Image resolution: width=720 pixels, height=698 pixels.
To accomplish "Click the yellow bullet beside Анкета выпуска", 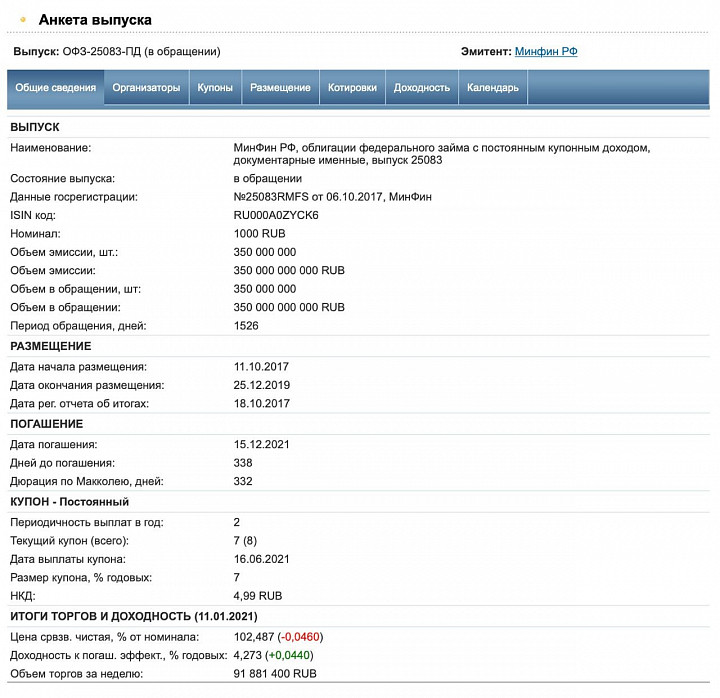I will 23,20.
